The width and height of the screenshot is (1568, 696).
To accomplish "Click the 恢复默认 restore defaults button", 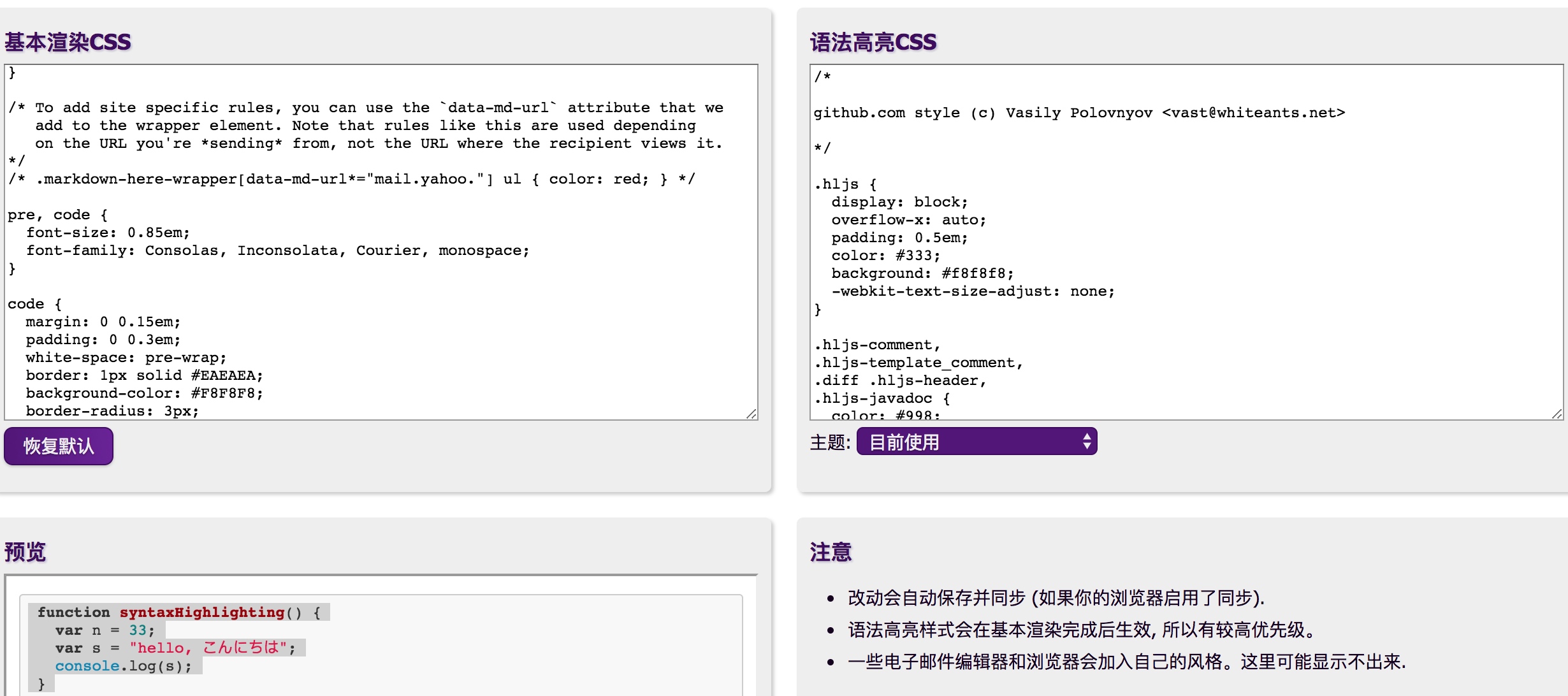I will click(x=58, y=446).
